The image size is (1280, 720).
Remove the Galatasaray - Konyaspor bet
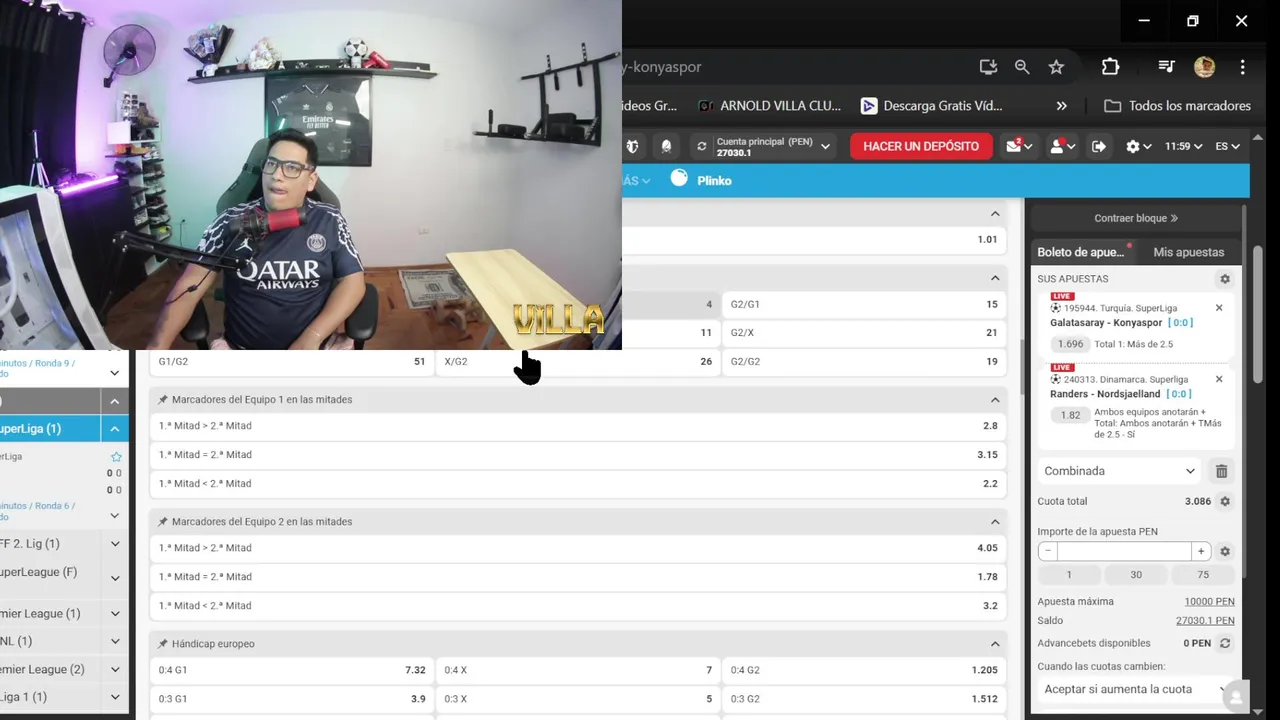1219,308
